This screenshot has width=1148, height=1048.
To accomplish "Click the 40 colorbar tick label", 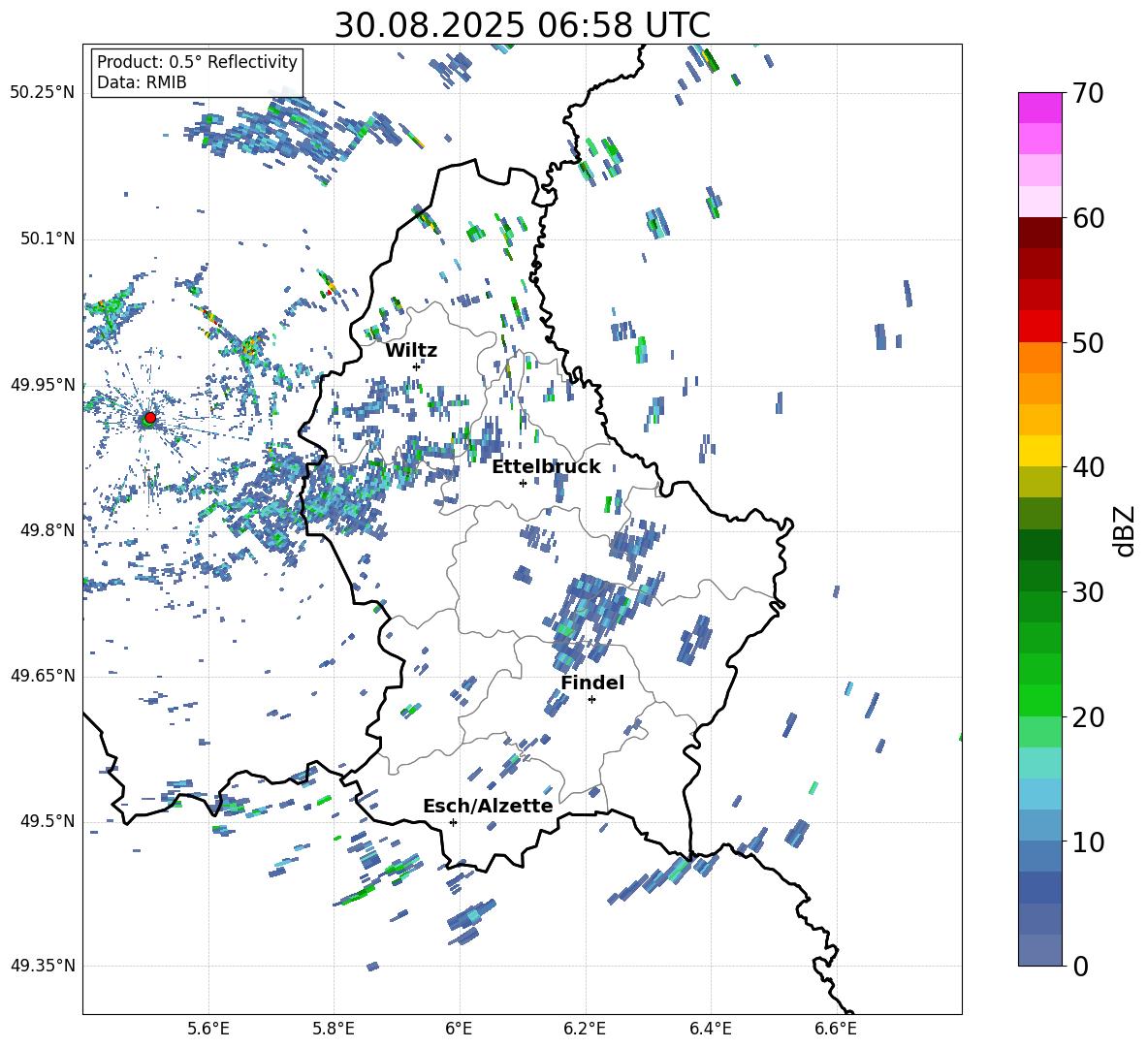I will [x=1088, y=467].
